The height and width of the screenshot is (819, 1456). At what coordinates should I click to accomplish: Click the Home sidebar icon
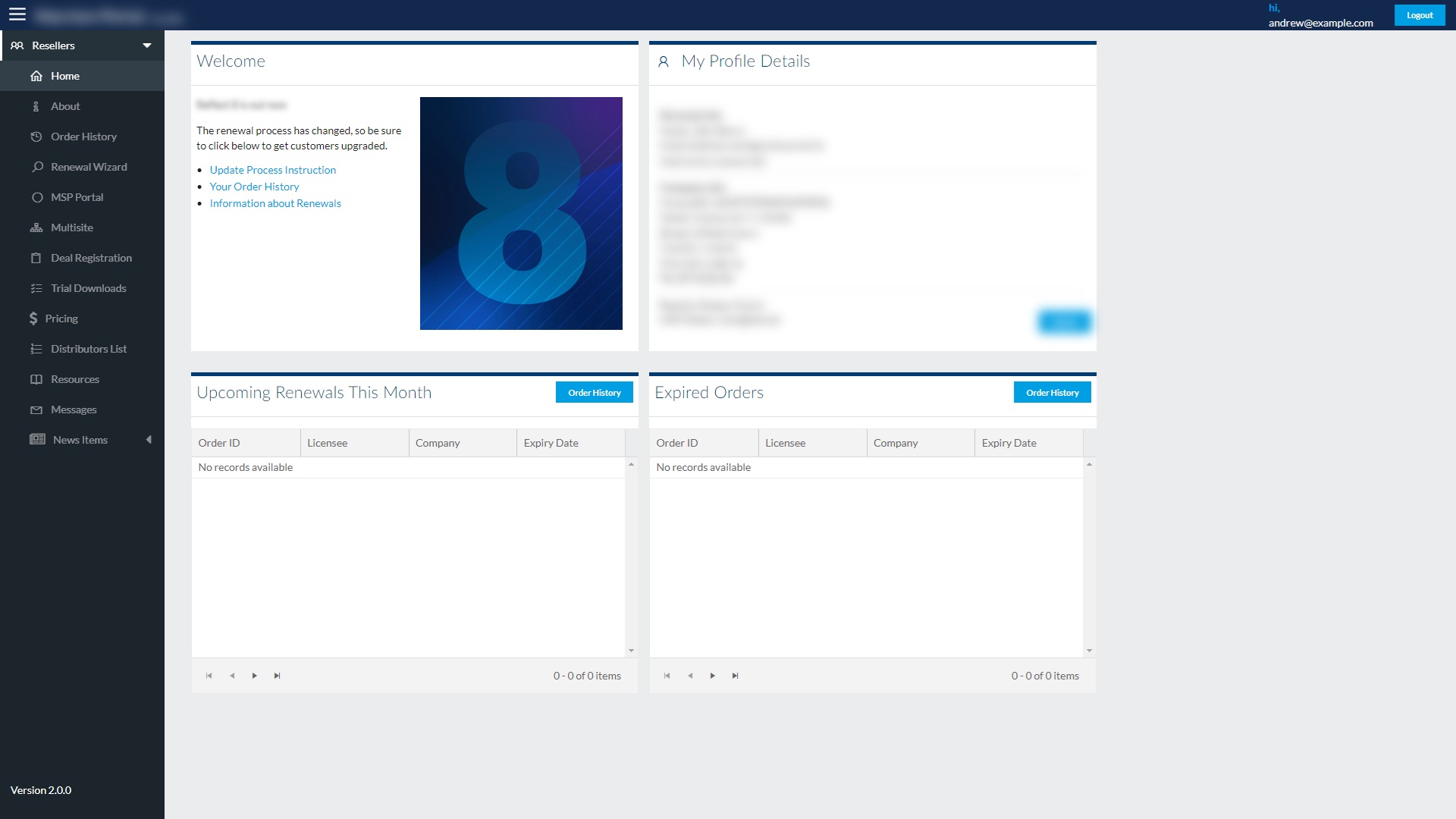(36, 76)
